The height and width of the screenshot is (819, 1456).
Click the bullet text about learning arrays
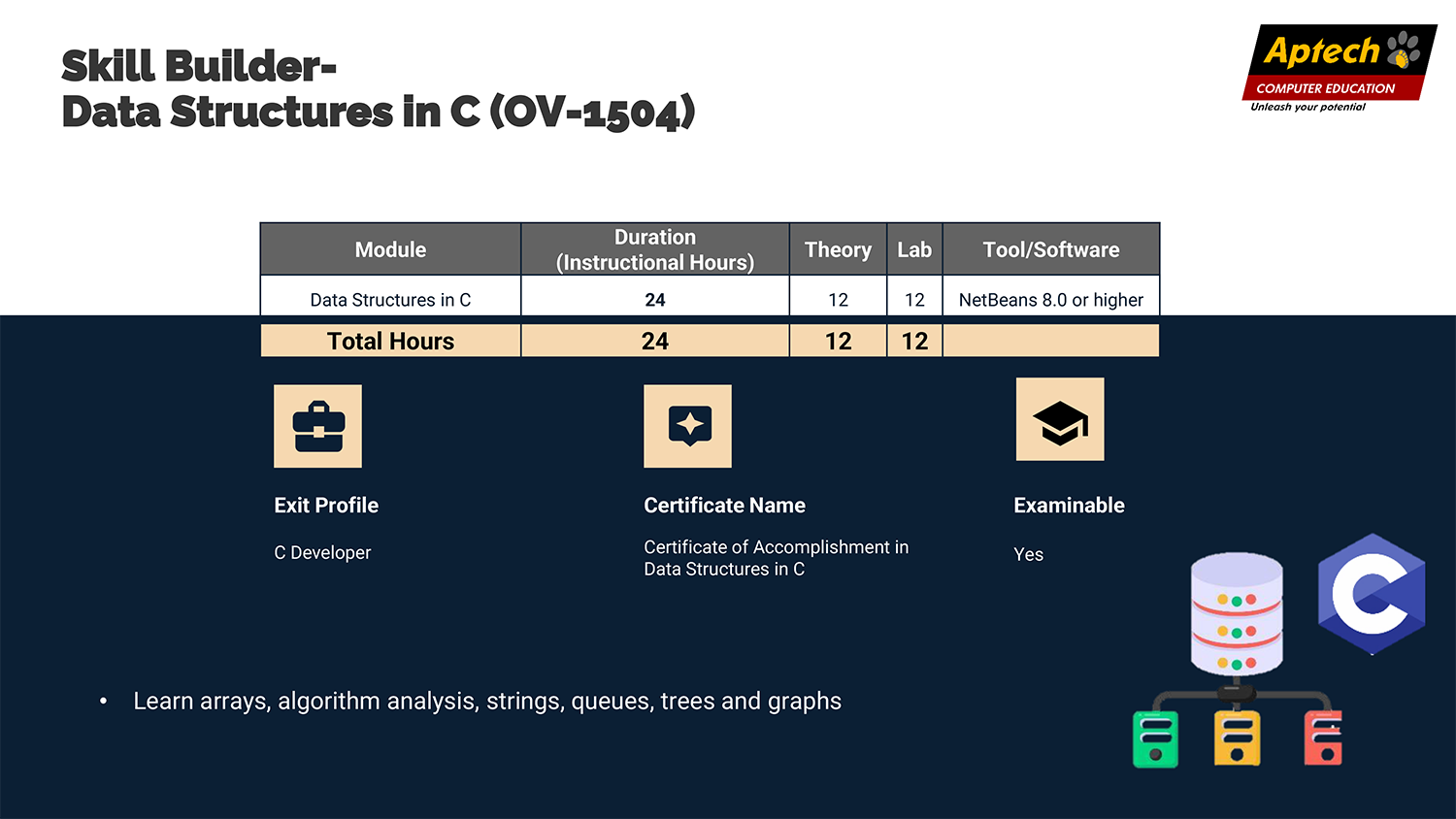(486, 701)
